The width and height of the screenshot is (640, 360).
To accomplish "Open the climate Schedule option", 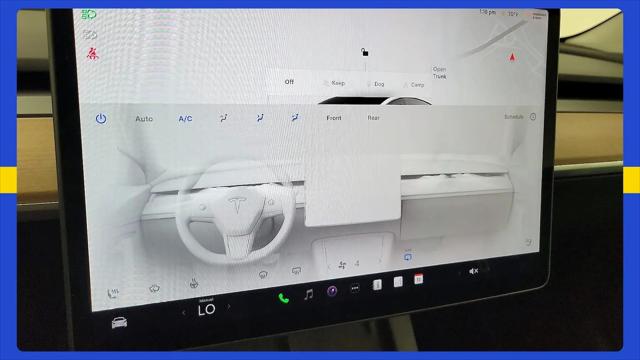I will 514,117.
